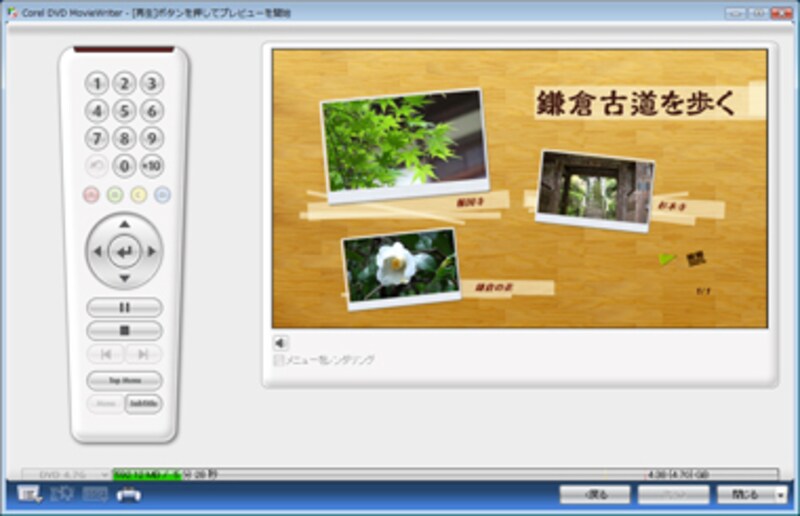The height and width of the screenshot is (516, 800).
Task: Click the Top Menu button on the remote
Action: pos(124,380)
